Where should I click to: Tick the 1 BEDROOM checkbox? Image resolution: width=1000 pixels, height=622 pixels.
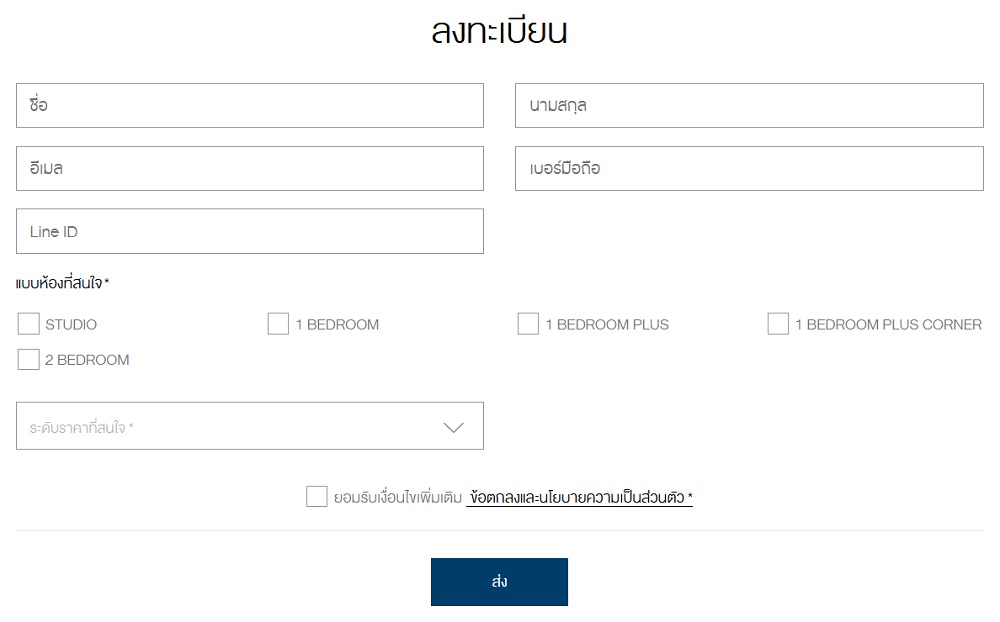tap(278, 324)
